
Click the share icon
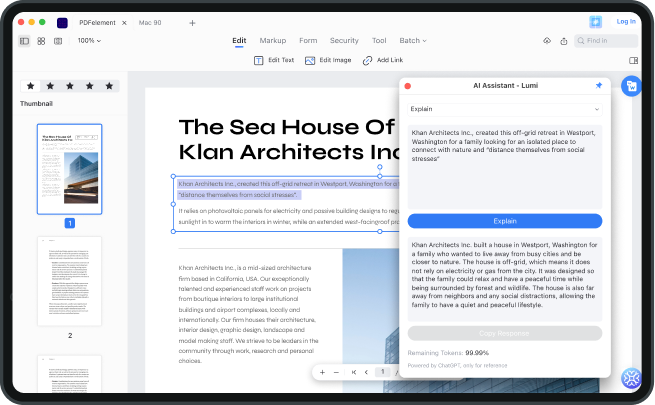pyautogui.click(x=564, y=41)
